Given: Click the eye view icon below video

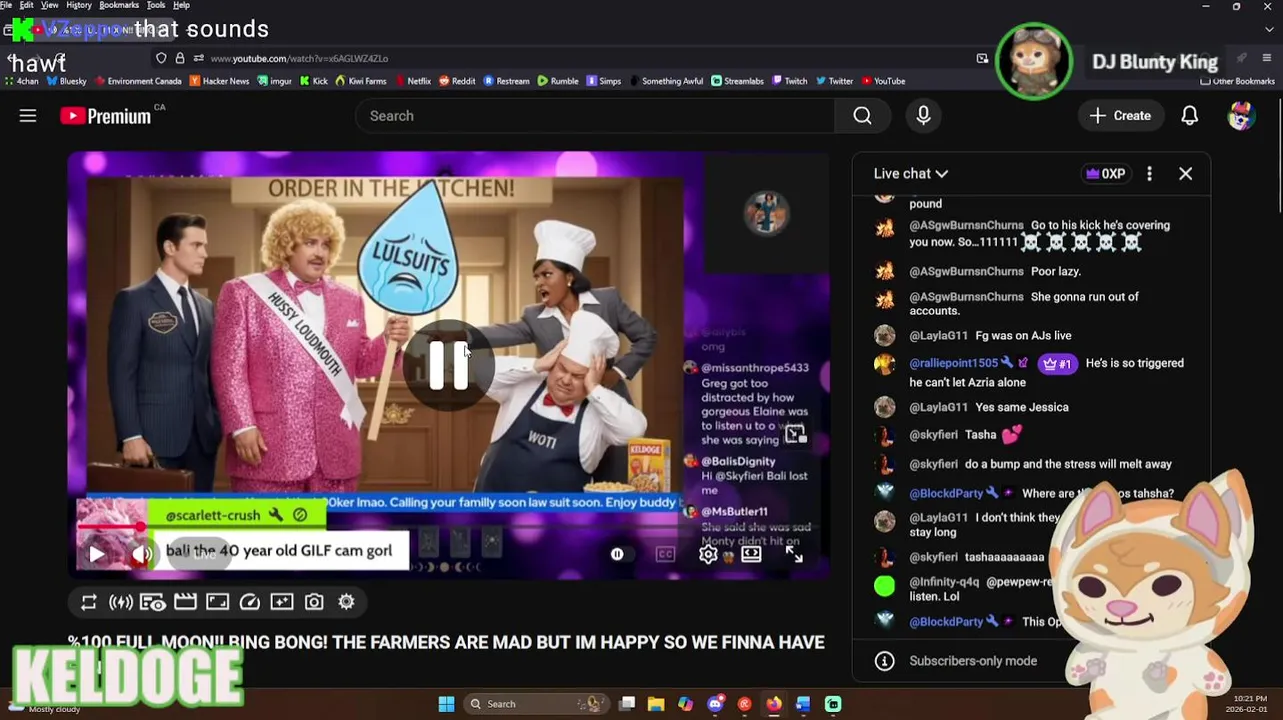Looking at the screenshot, I should click(153, 602).
